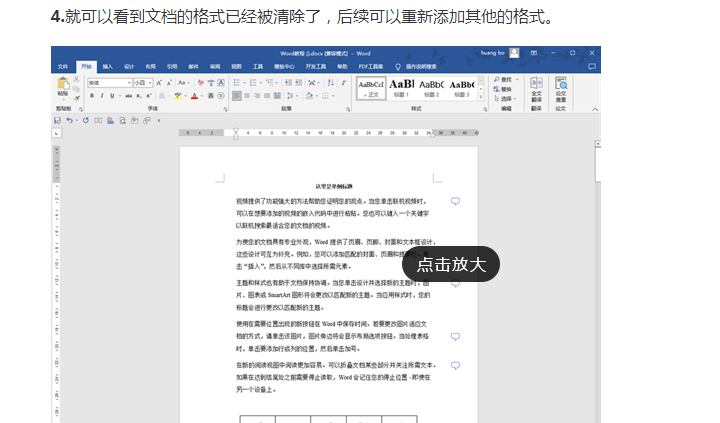
Task: Collapse the ribbon with the chevron arrow
Action: pyautogui.click(x=595, y=109)
